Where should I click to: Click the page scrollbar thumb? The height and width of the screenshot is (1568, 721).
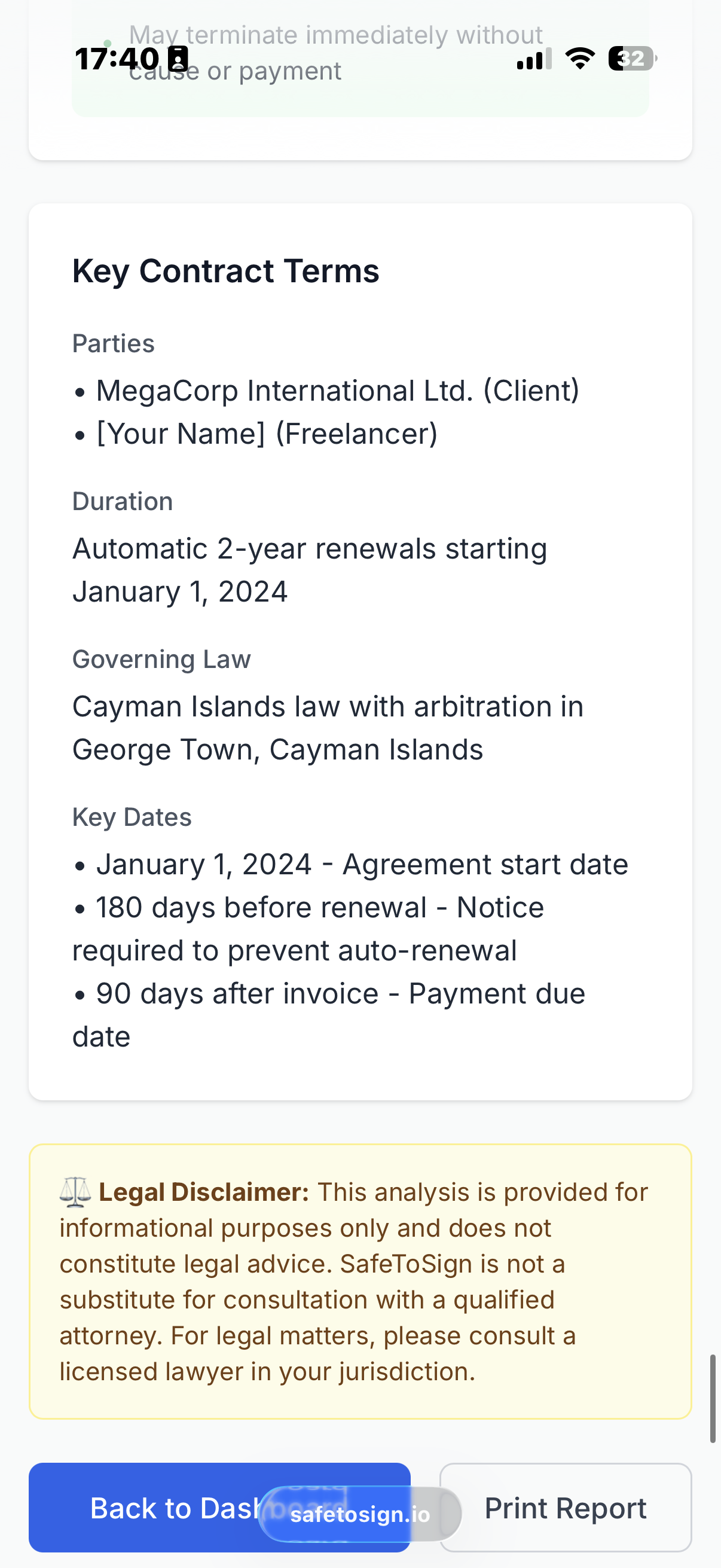point(712,1398)
